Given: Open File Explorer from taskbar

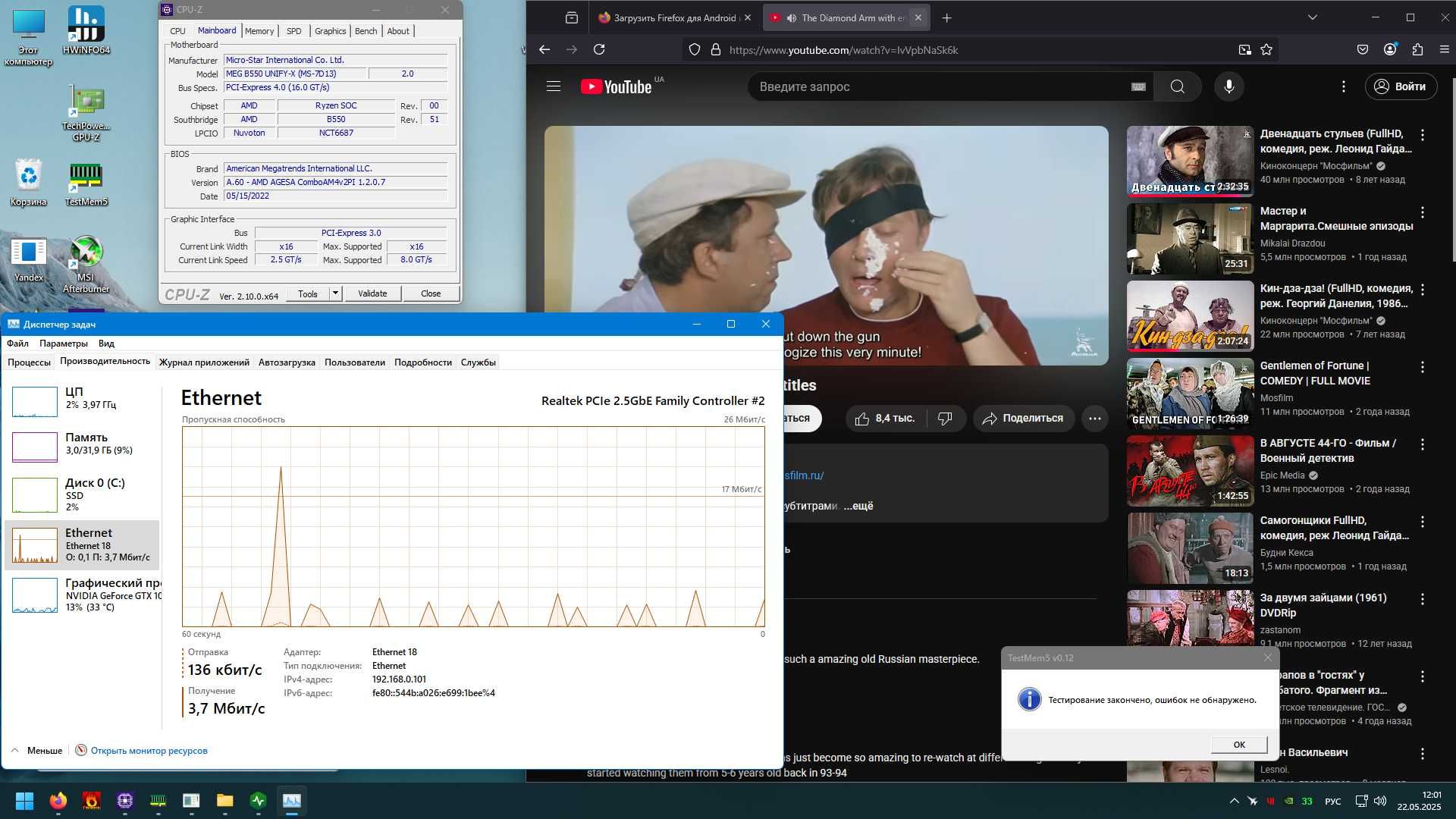Looking at the screenshot, I should tap(224, 801).
